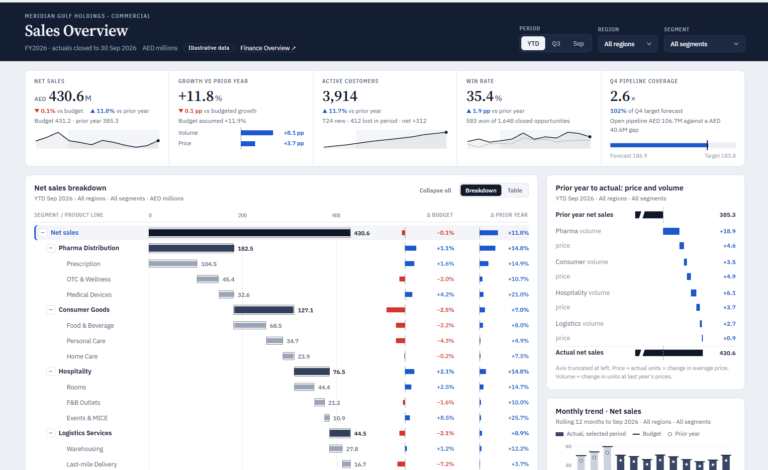This screenshot has height=470, width=768.
Task: Click the Prior year legend marker
Action: [670, 434]
